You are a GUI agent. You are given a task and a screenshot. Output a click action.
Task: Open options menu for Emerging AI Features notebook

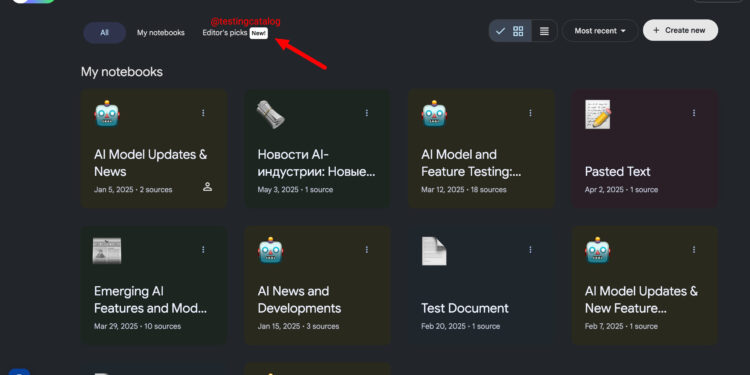[x=203, y=250]
